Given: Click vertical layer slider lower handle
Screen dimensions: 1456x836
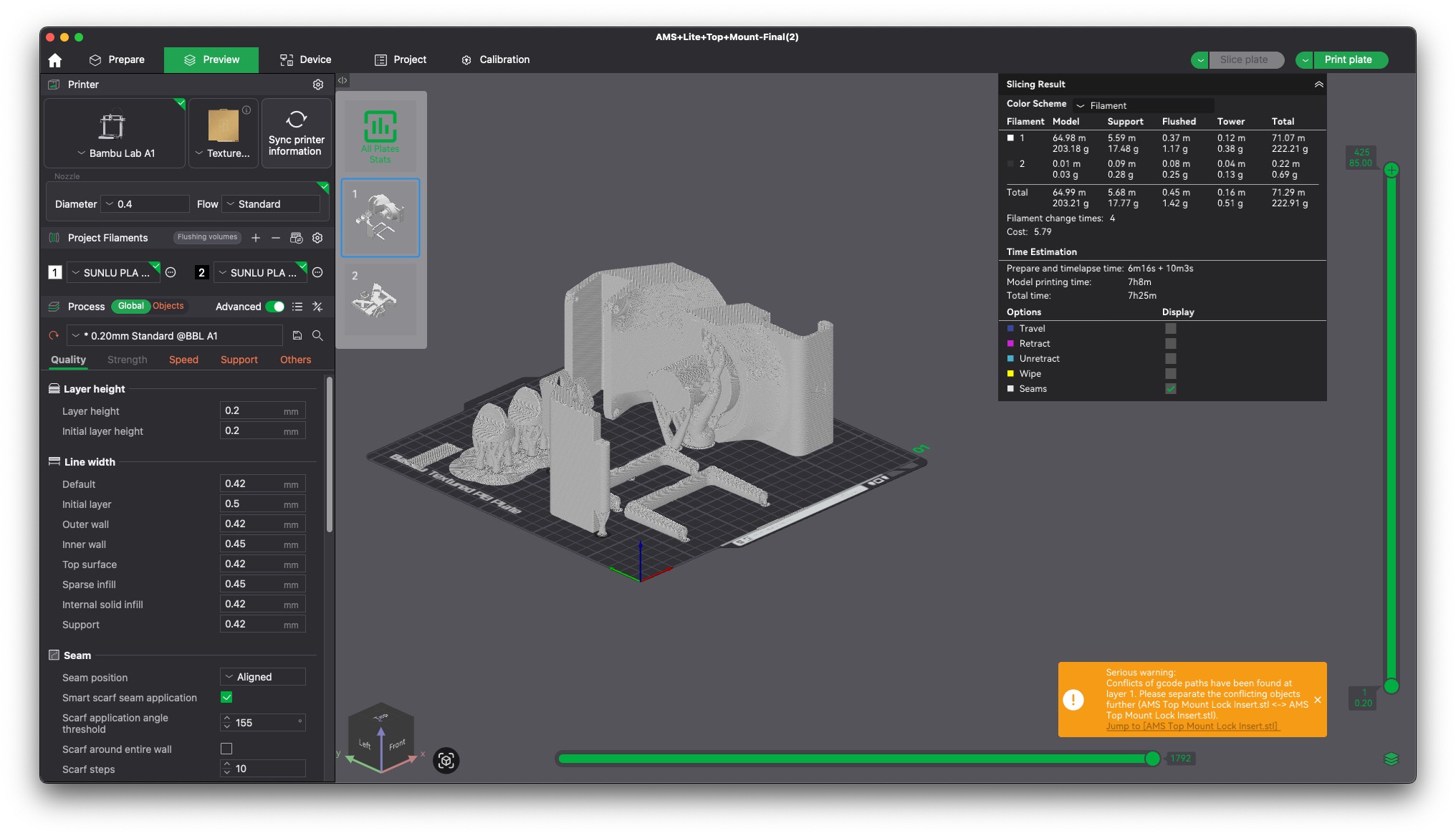Looking at the screenshot, I should (x=1392, y=686).
